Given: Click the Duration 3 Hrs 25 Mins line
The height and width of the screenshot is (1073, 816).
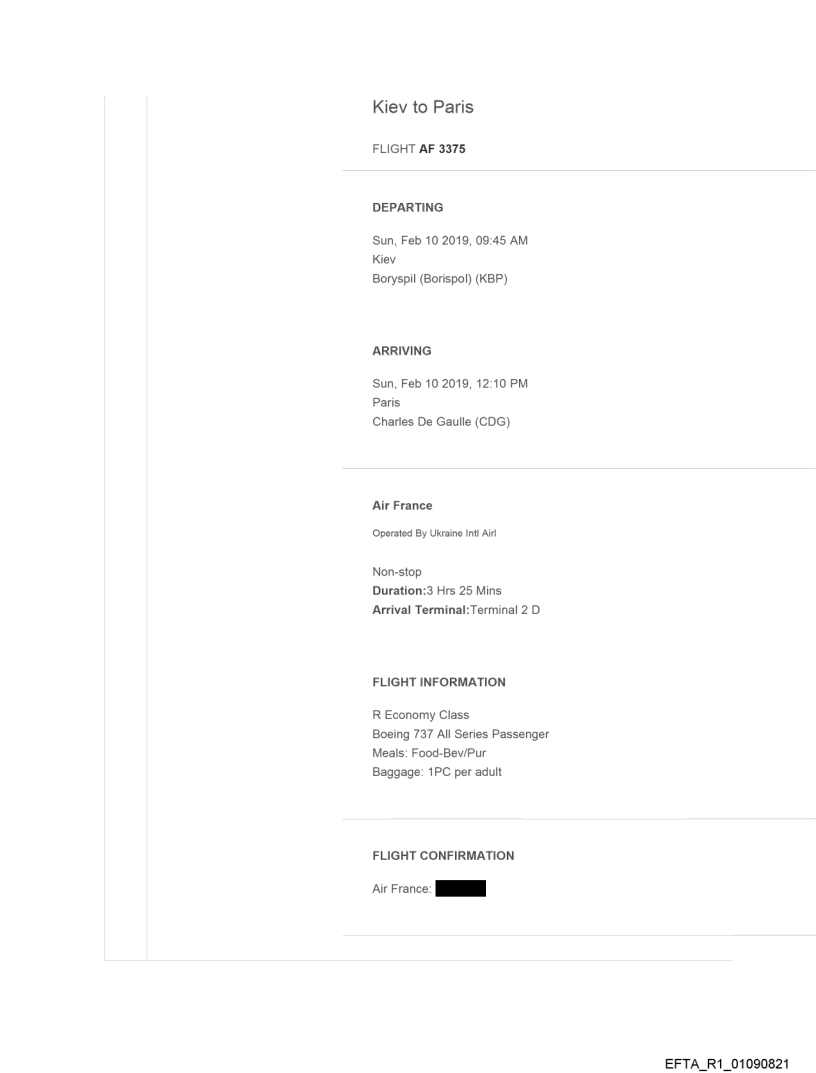Looking at the screenshot, I should tap(436, 591).
